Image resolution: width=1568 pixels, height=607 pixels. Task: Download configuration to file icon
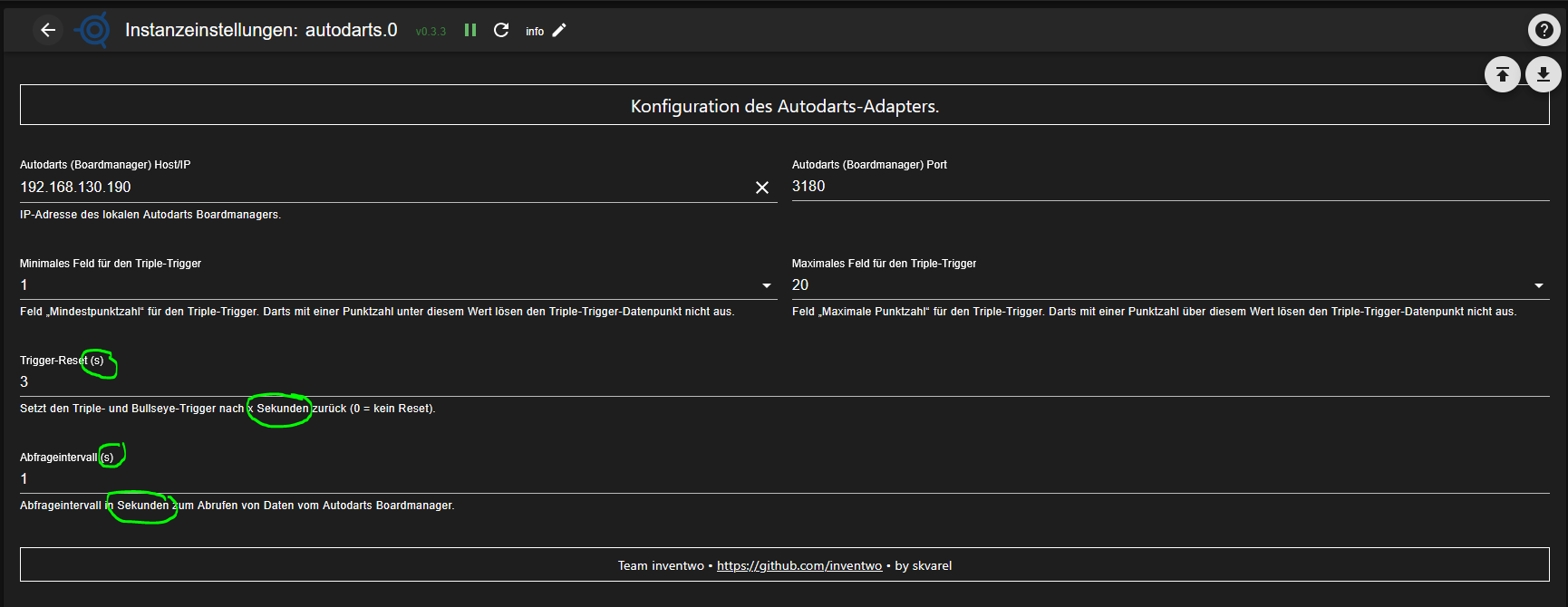pyautogui.click(x=1543, y=74)
